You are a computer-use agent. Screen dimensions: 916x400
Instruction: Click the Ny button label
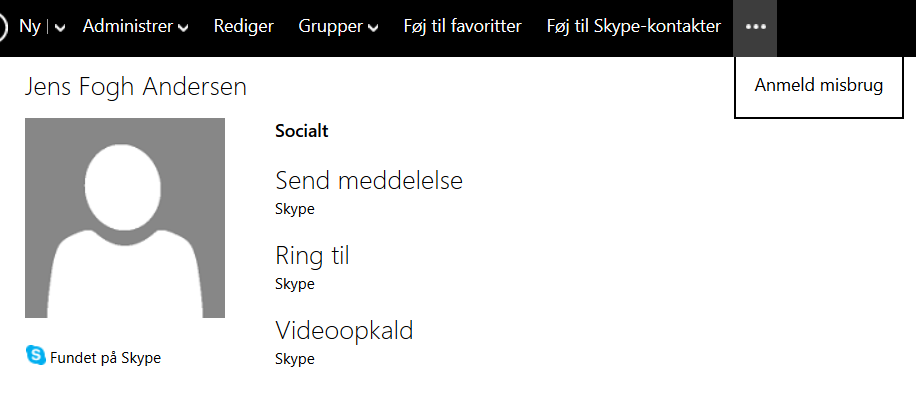29,27
